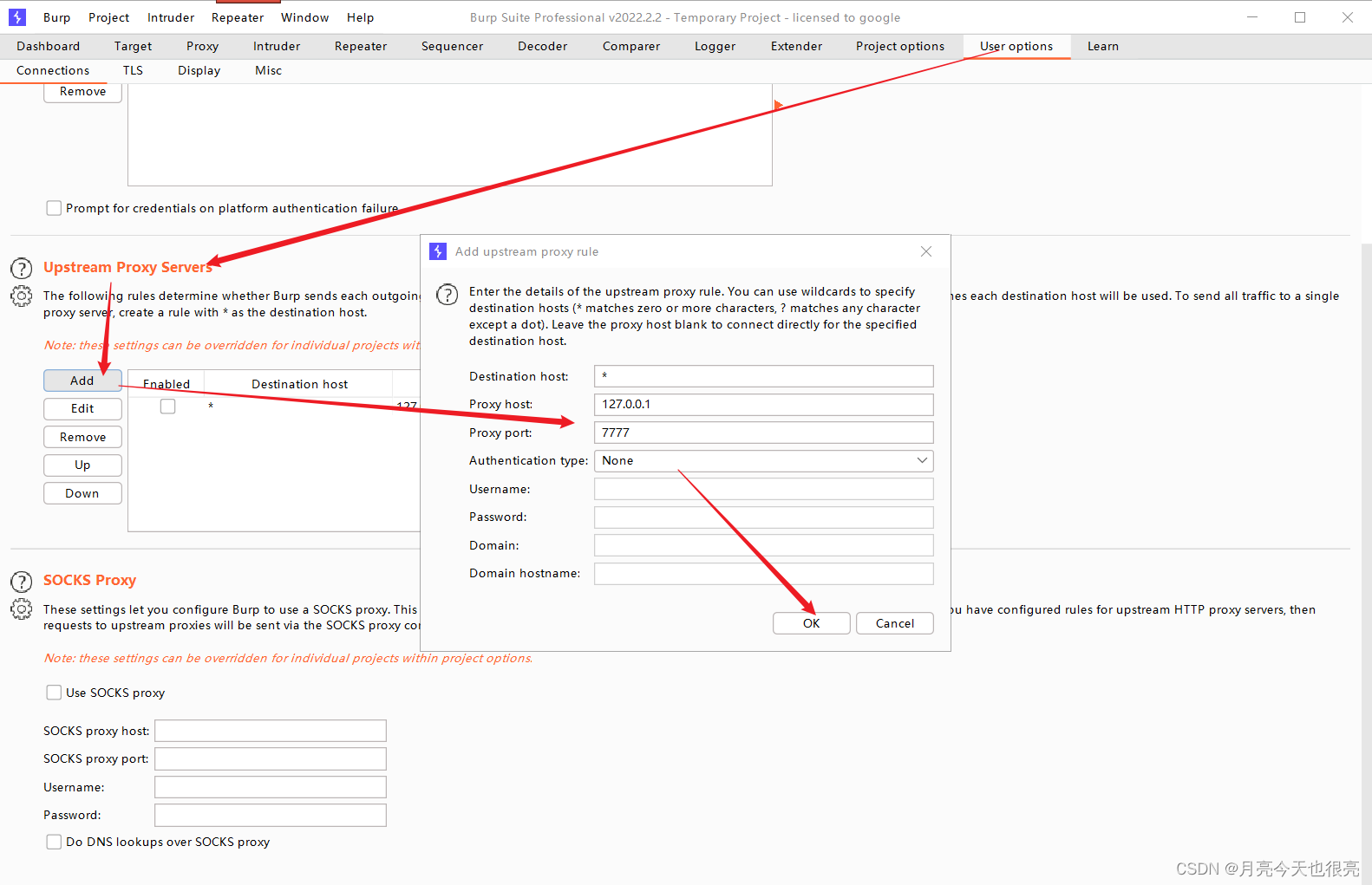Open gear settings for Upstream Proxy Servers
The width and height of the screenshot is (1372, 885).
(21, 296)
